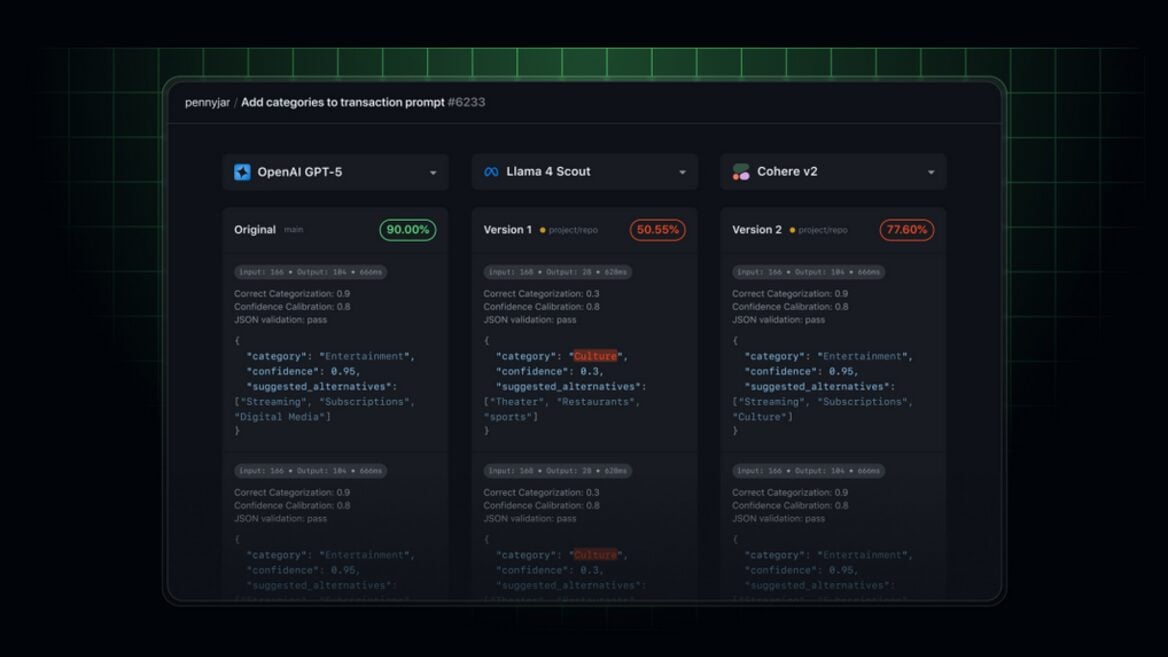Click the OpenAI GPT-5 sparkle icon
This screenshot has width=1168, height=657.
click(242, 172)
